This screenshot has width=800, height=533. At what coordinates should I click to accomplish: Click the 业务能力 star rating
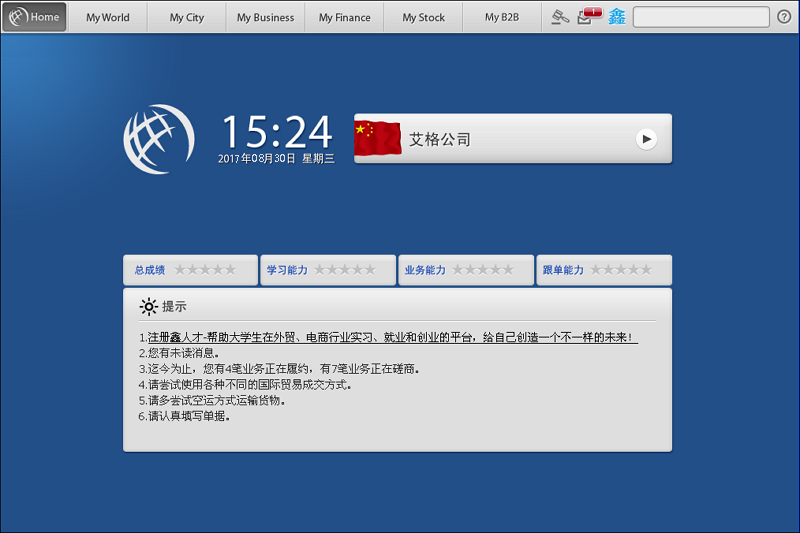click(x=466, y=270)
